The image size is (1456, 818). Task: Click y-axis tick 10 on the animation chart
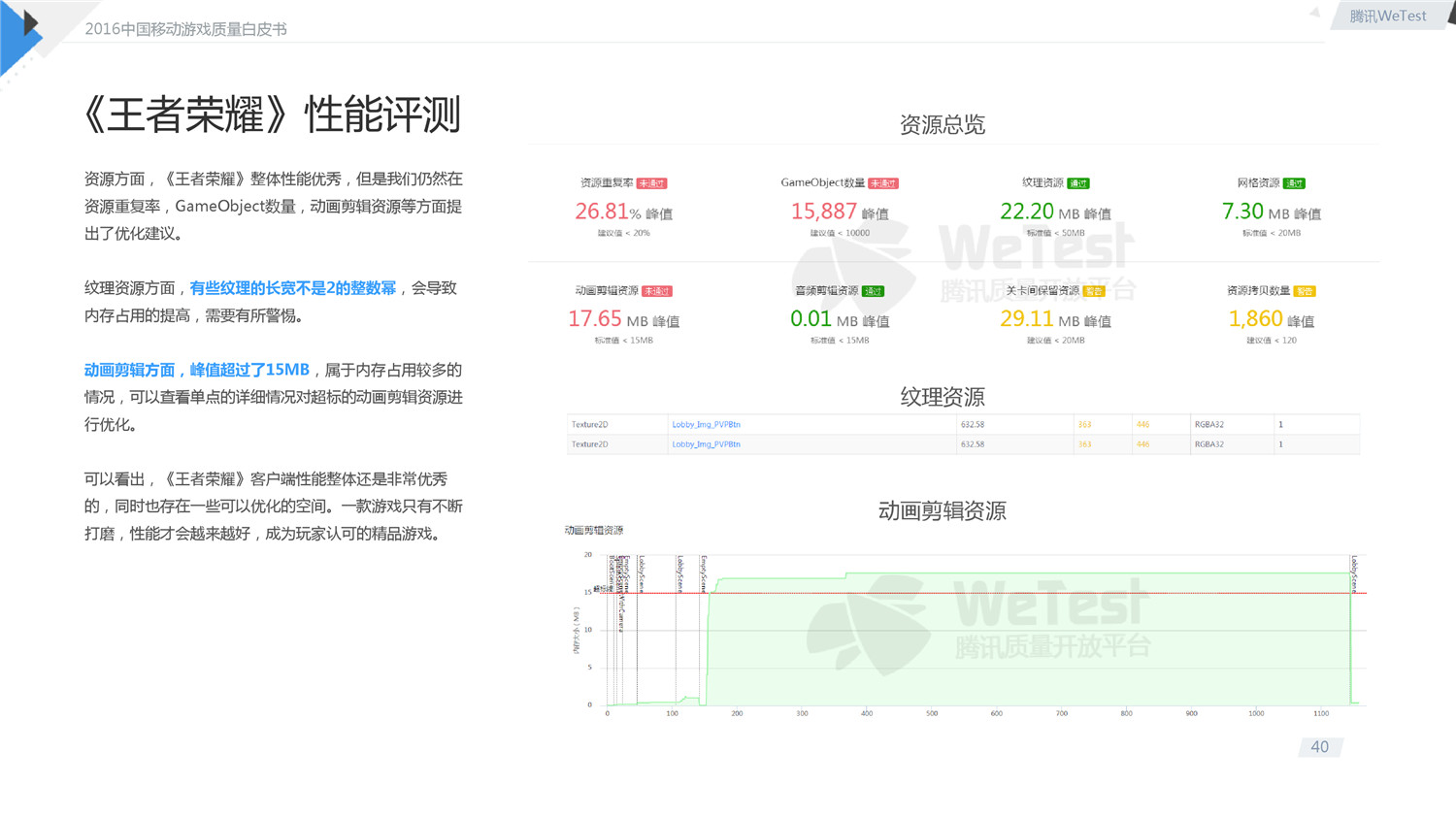pyautogui.click(x=587, y=630)
